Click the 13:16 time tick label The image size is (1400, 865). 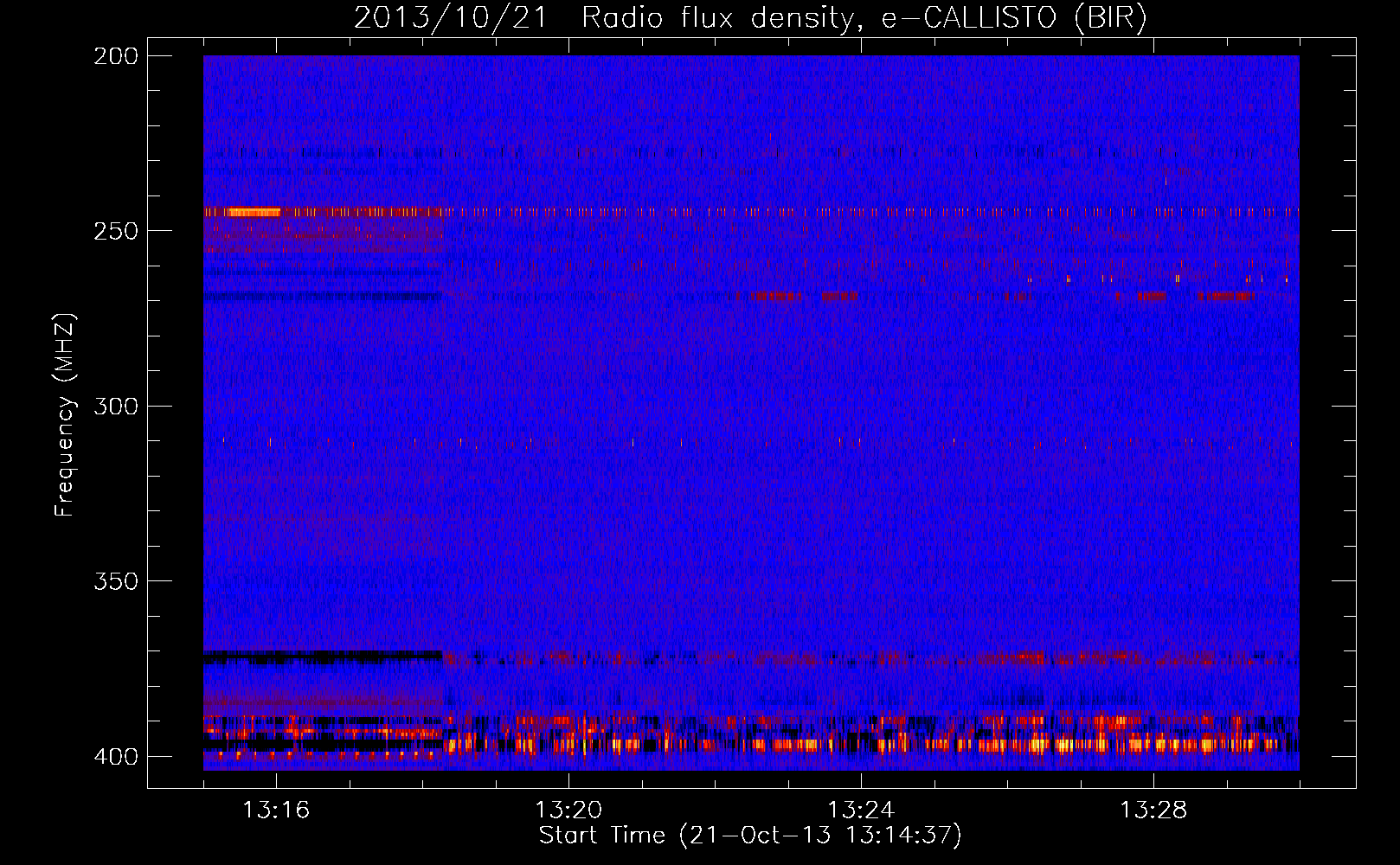point(276,811)
